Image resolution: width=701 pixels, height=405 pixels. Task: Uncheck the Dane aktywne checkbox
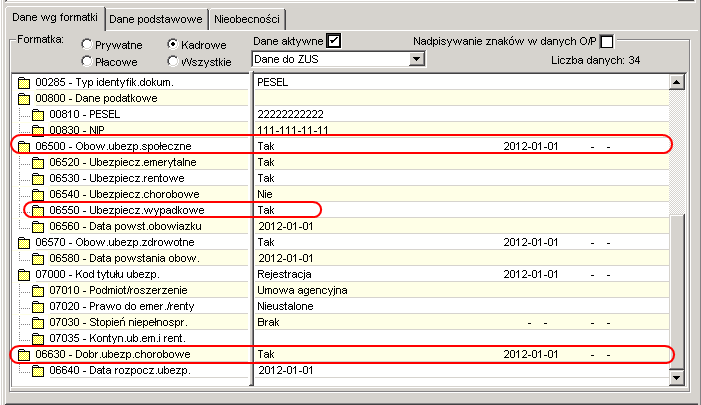point(334,41)
